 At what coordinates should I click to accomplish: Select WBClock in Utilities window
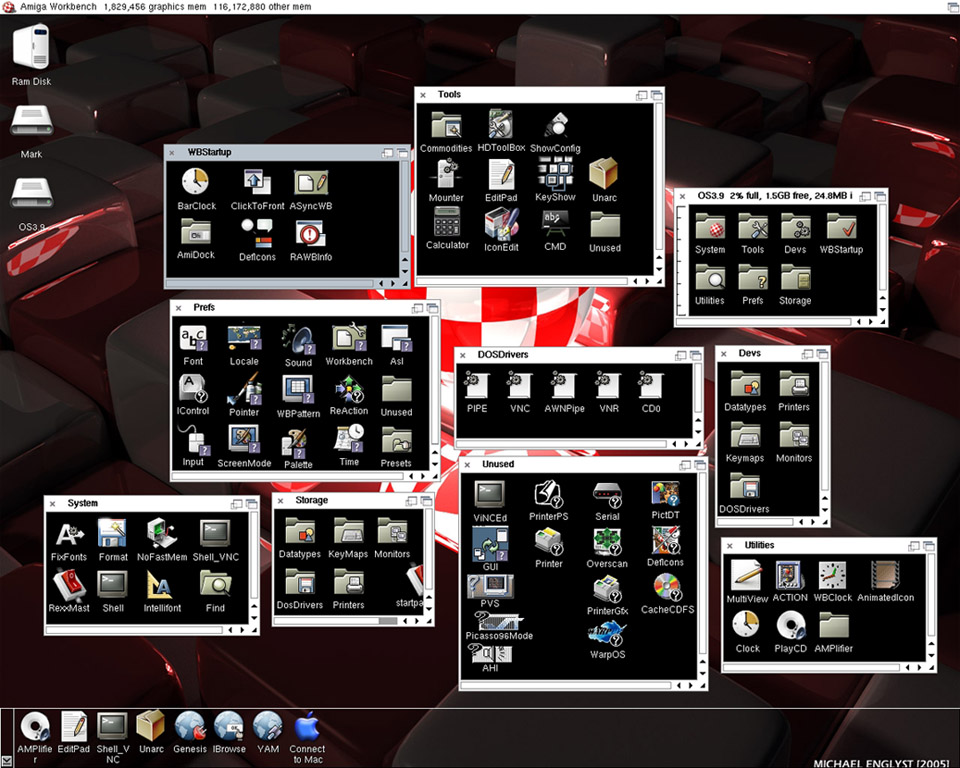(x=833, y=576)
